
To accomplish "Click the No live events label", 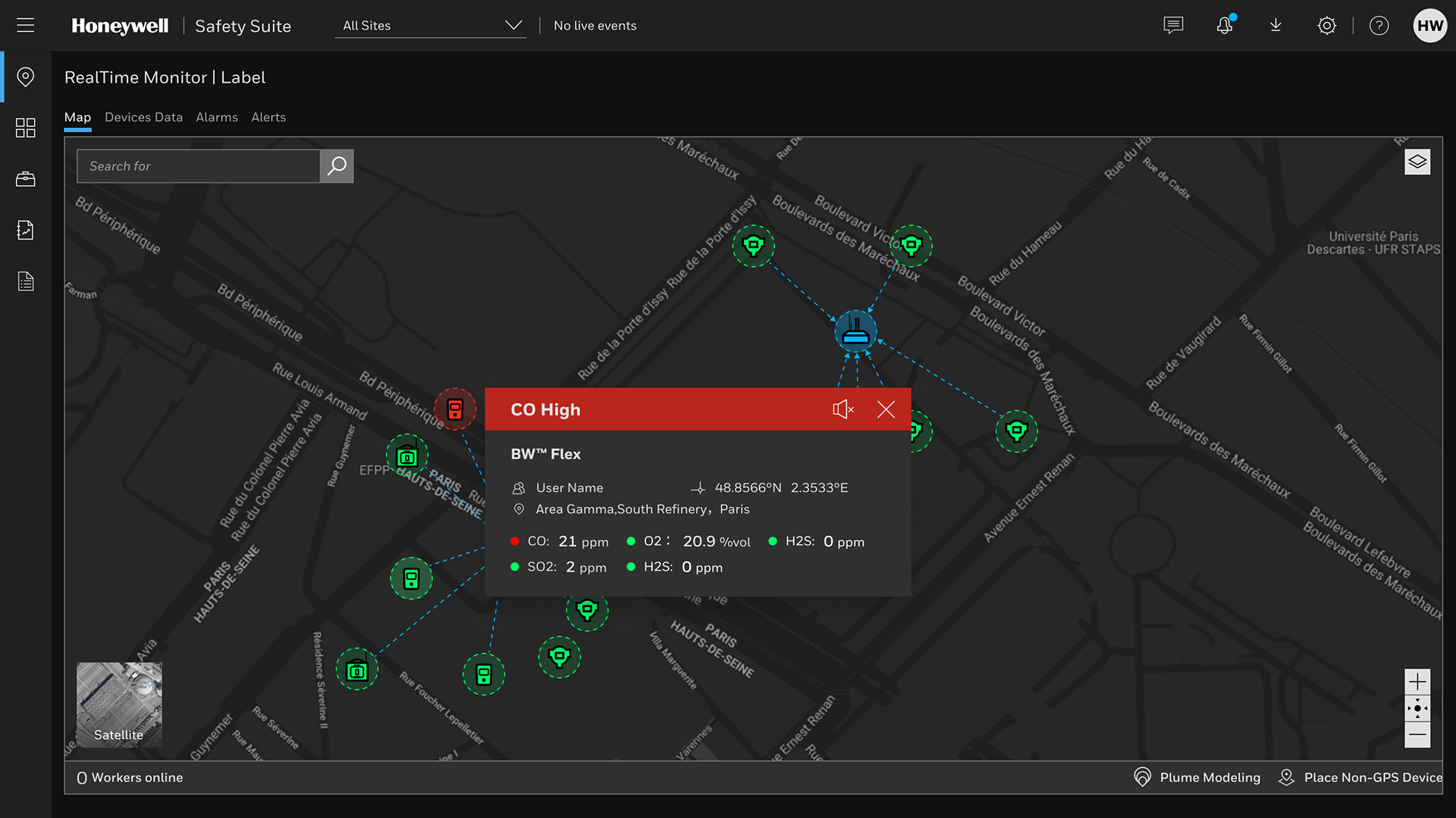I will (595, 25).
